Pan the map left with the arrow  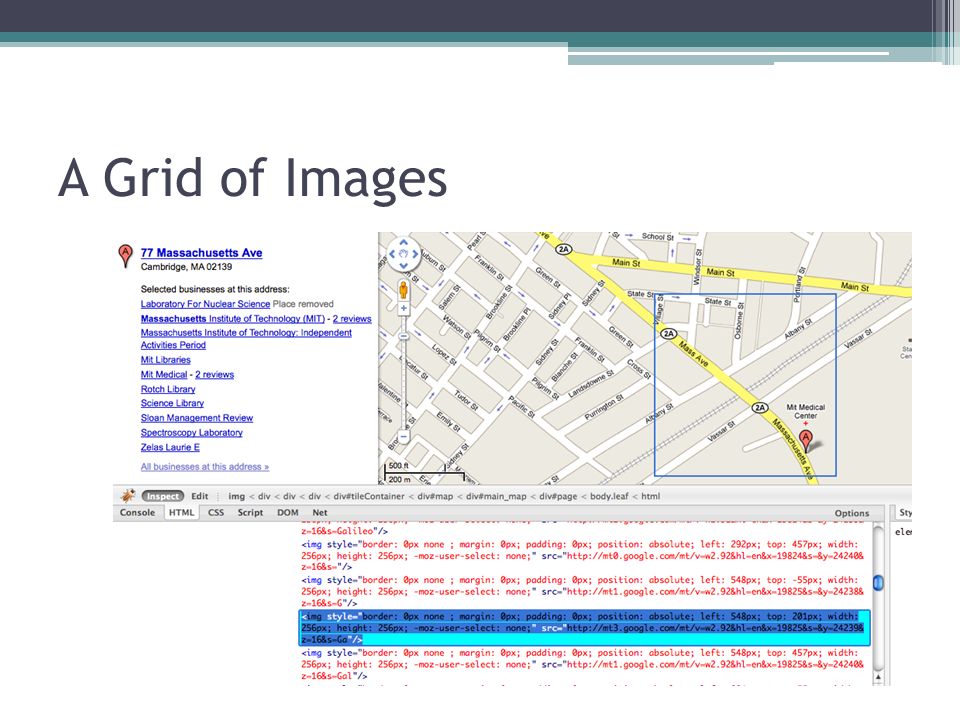[392, 254]
